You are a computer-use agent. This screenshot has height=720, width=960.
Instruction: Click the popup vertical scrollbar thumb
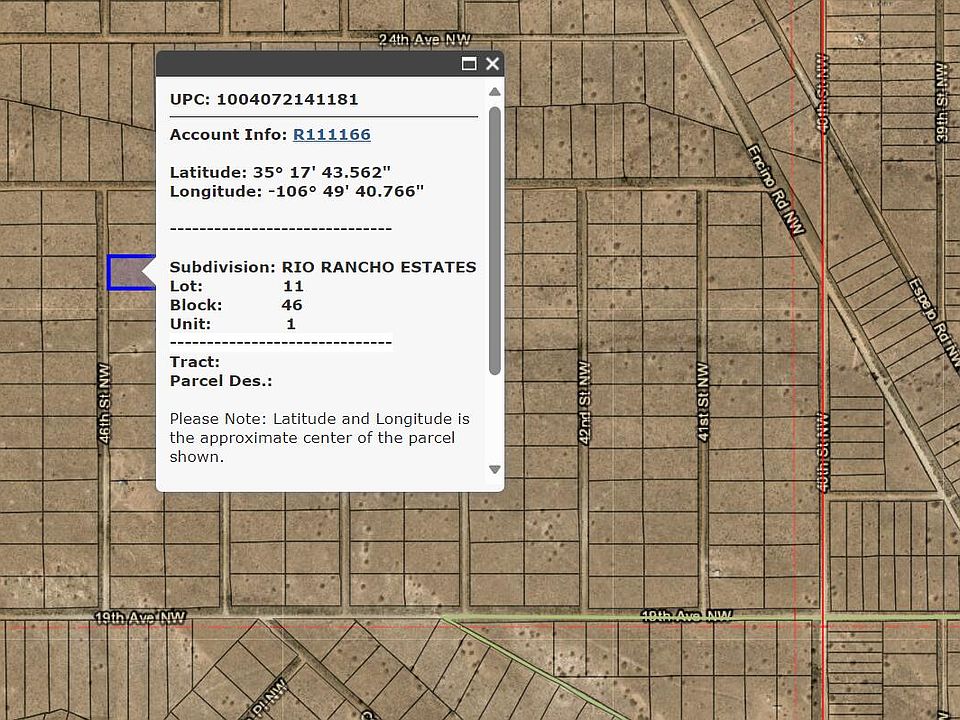click(x=495, y=240)
